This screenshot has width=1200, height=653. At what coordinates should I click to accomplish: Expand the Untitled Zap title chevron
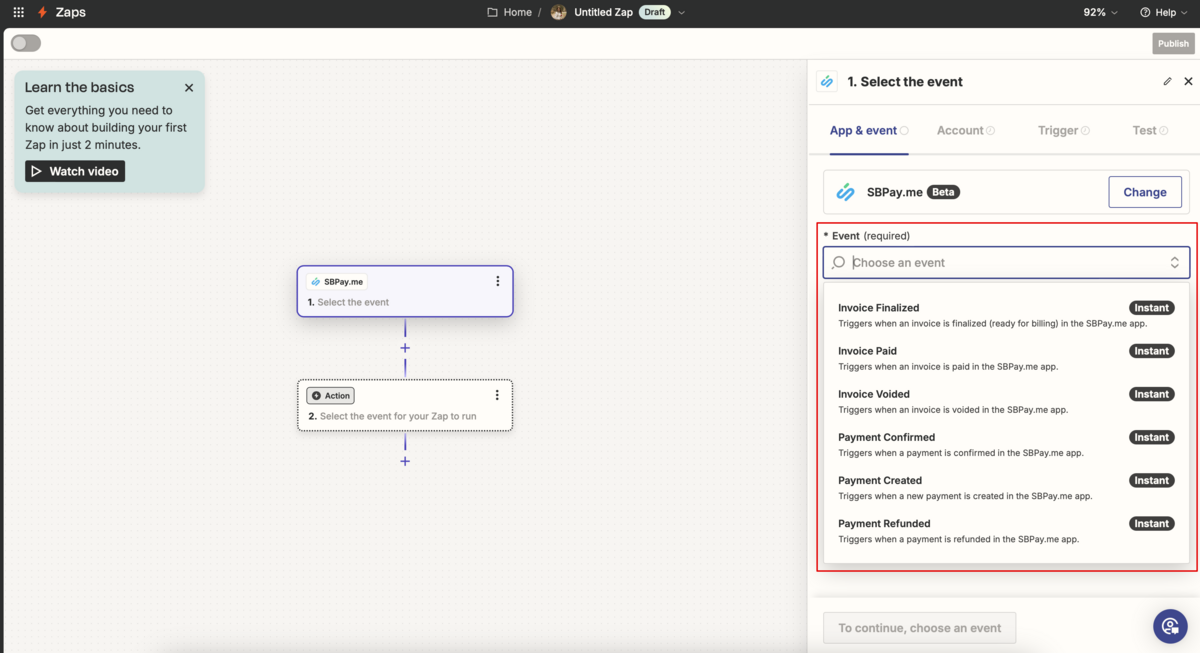682,12
